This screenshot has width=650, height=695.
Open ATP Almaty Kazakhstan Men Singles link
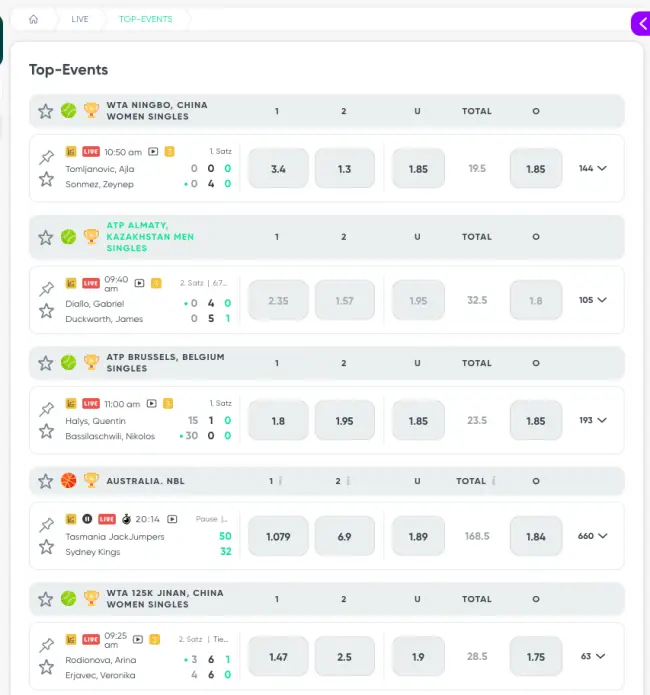coord(150,237)
